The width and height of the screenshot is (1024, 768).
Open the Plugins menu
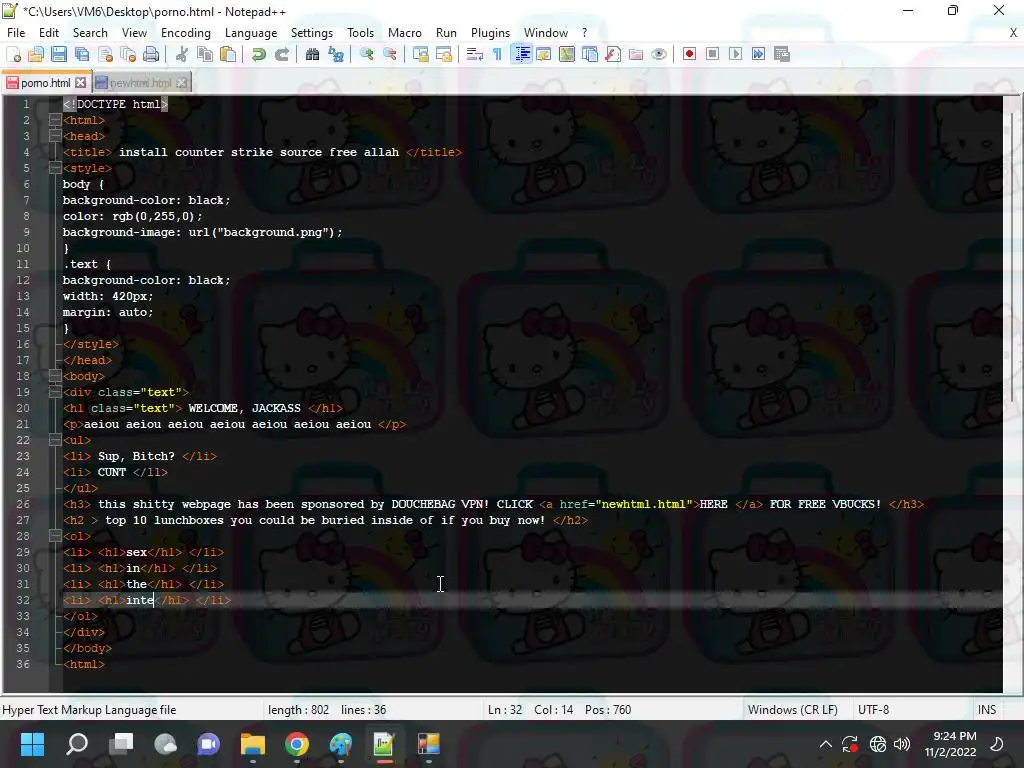pos(490,33)
